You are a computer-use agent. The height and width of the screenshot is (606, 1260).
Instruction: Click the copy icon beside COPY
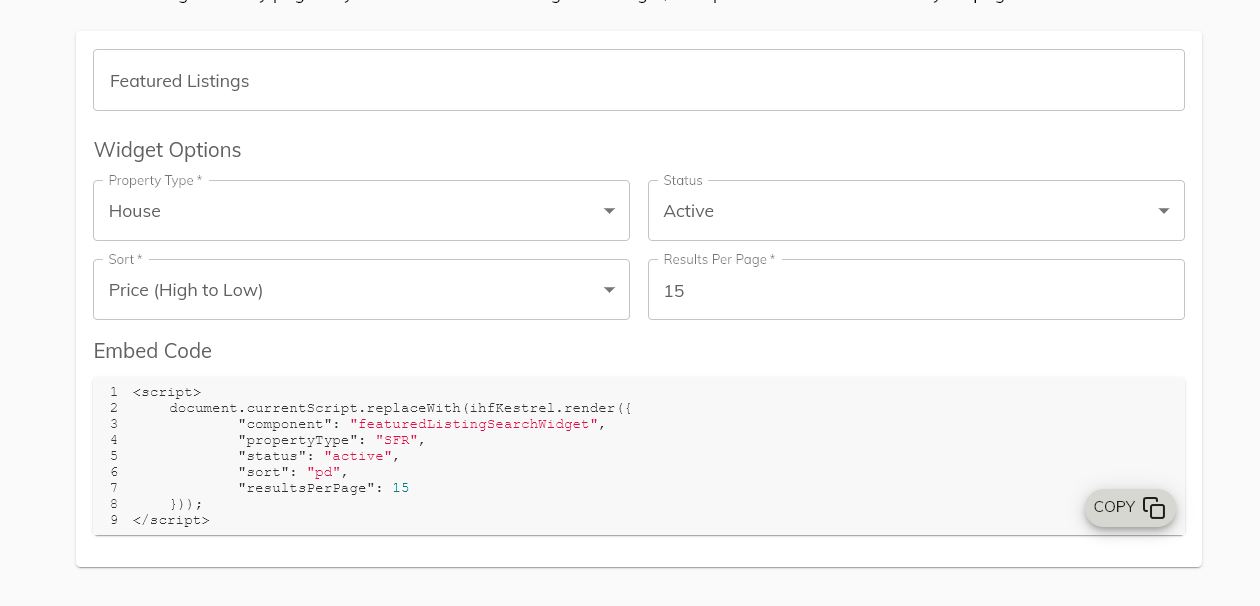(x=1154, y=508)
